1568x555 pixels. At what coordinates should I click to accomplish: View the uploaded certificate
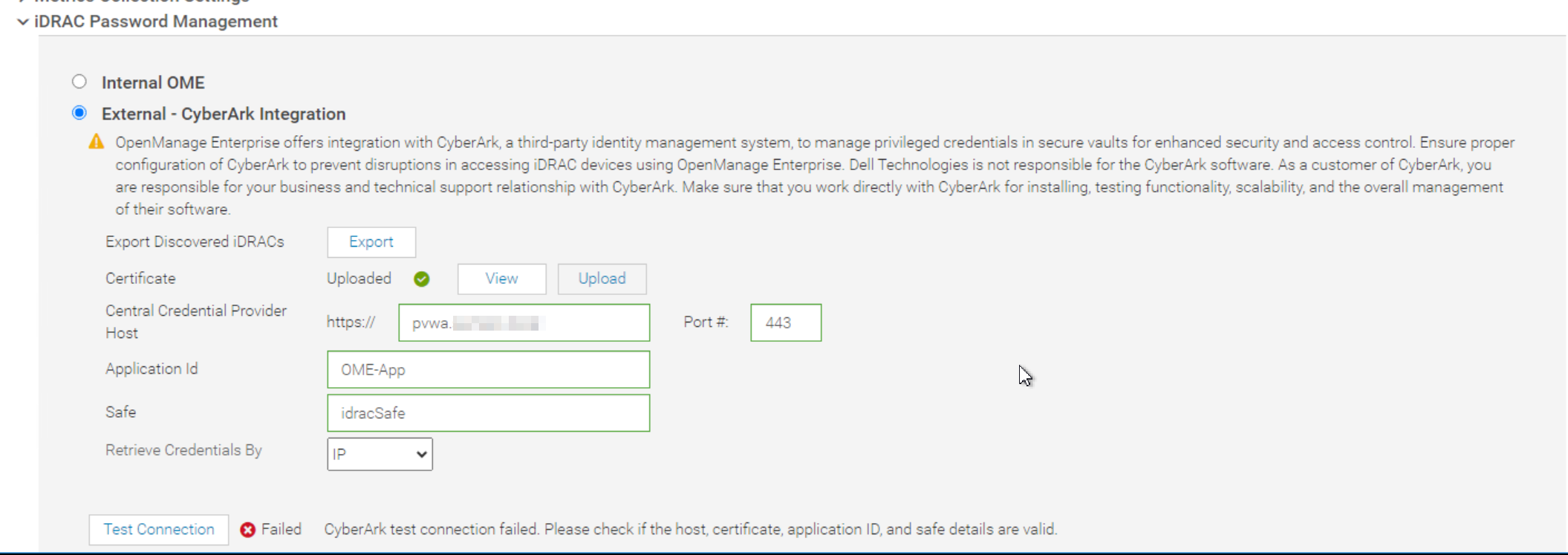[x=501, y=279]
